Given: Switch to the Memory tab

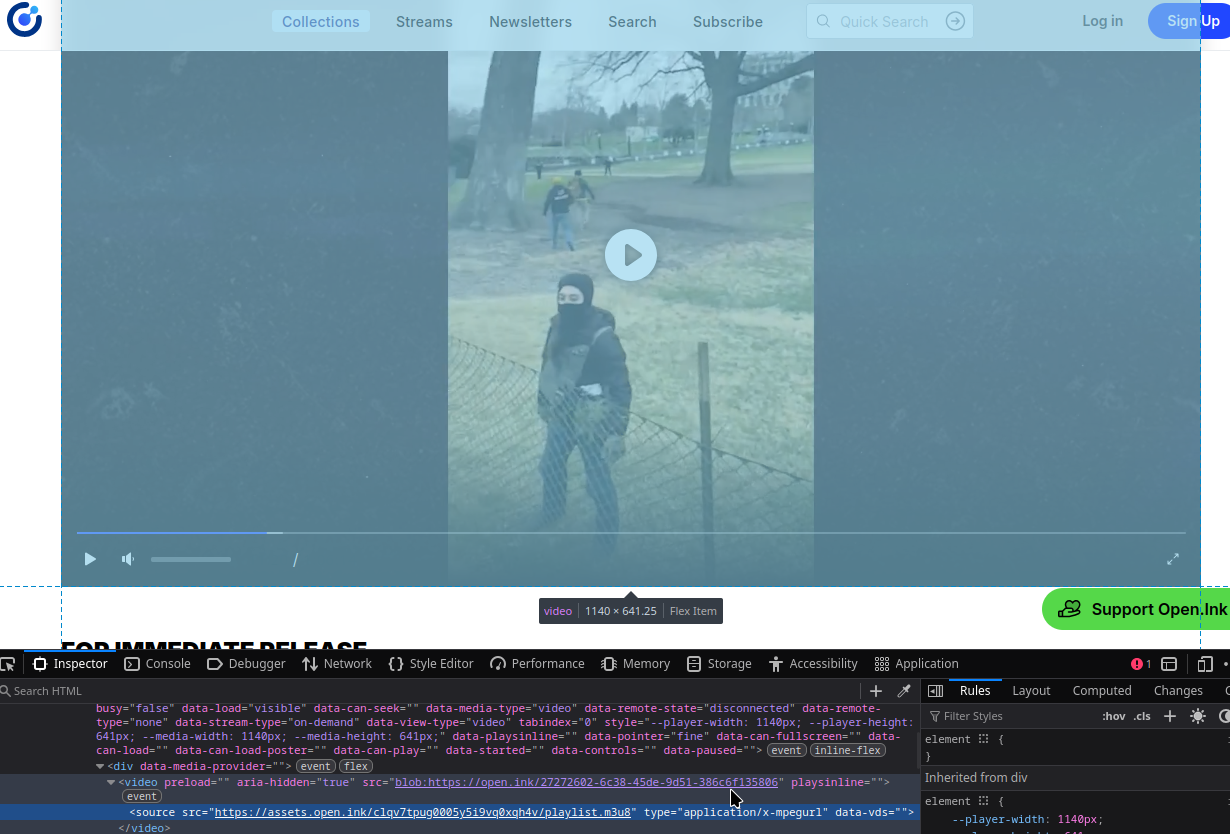Looking at the screenshot, I should (636, 664).
